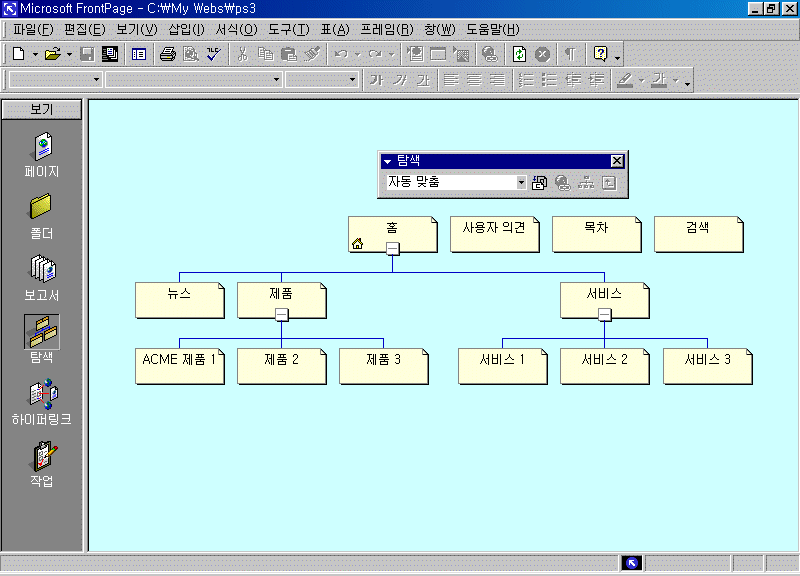Switch to 폴더 view in sidebar
The image size is (800, 576).
click(x=42, y=217)
